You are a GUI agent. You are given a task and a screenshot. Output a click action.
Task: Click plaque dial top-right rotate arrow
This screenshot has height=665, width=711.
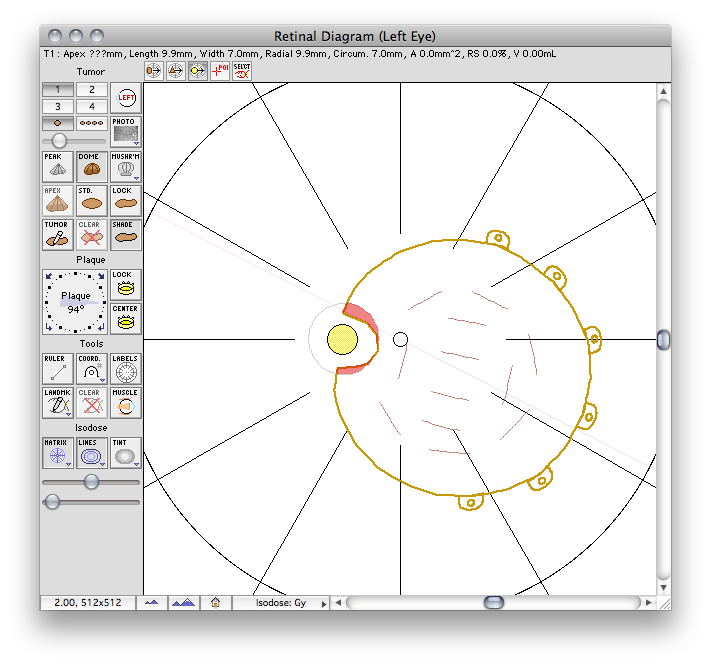(101, 276)
